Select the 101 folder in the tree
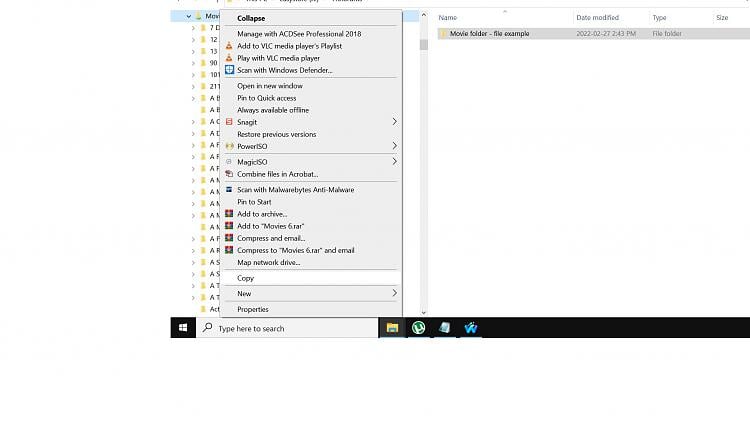Image resolution: width=750 pixels, height=422 pixels. tap(214, 75)
